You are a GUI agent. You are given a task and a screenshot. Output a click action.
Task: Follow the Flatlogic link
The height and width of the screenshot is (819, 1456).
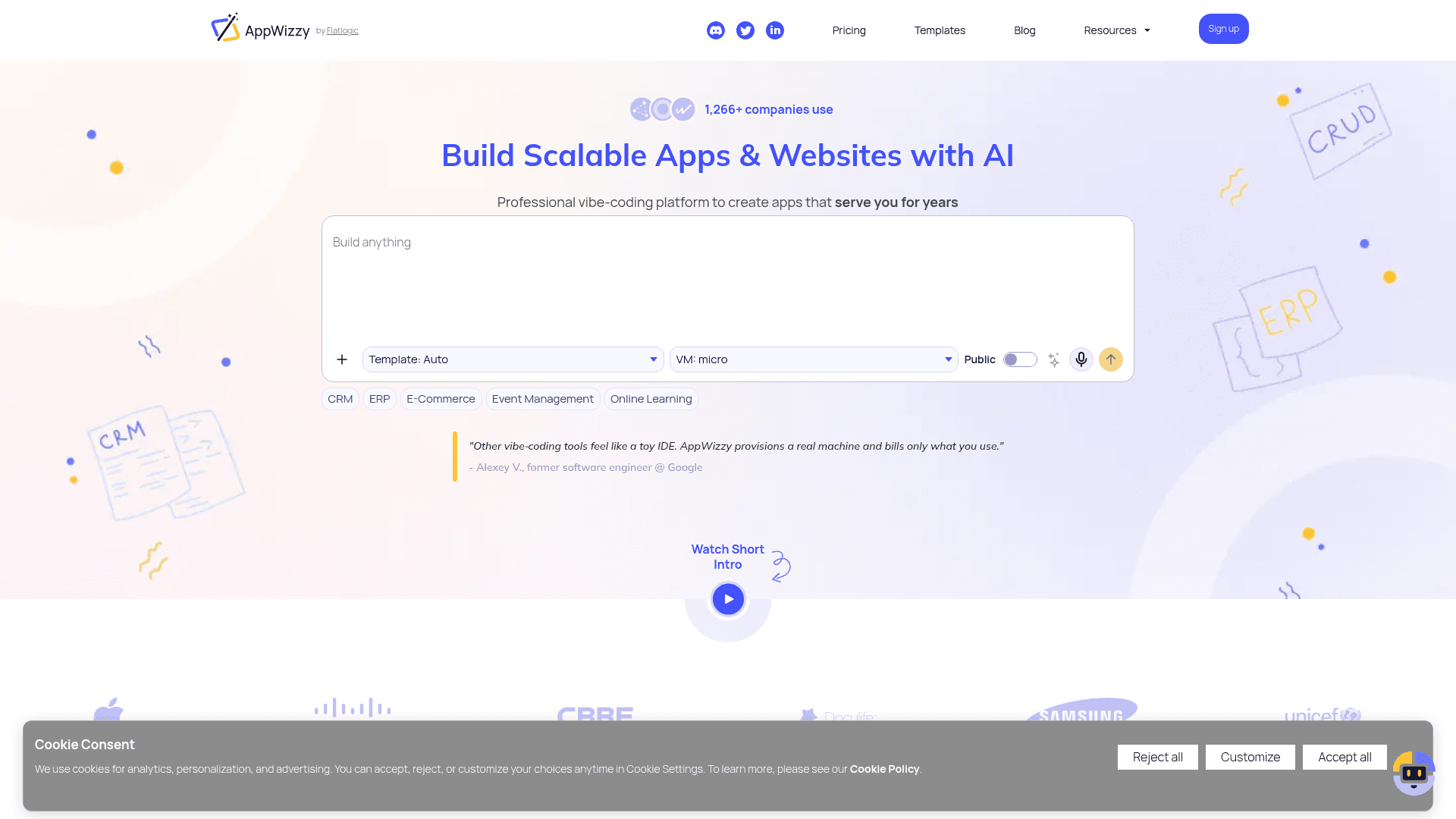point(342,31)
